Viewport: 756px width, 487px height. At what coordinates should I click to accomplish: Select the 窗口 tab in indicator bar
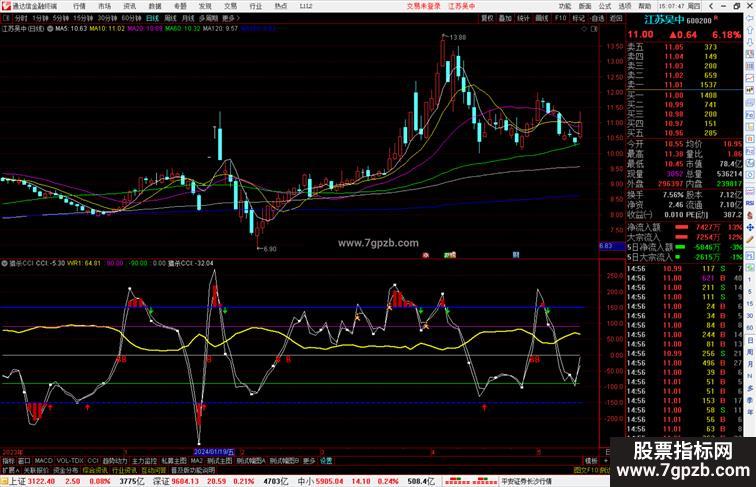pyautogui.click(x=24, y=460)
